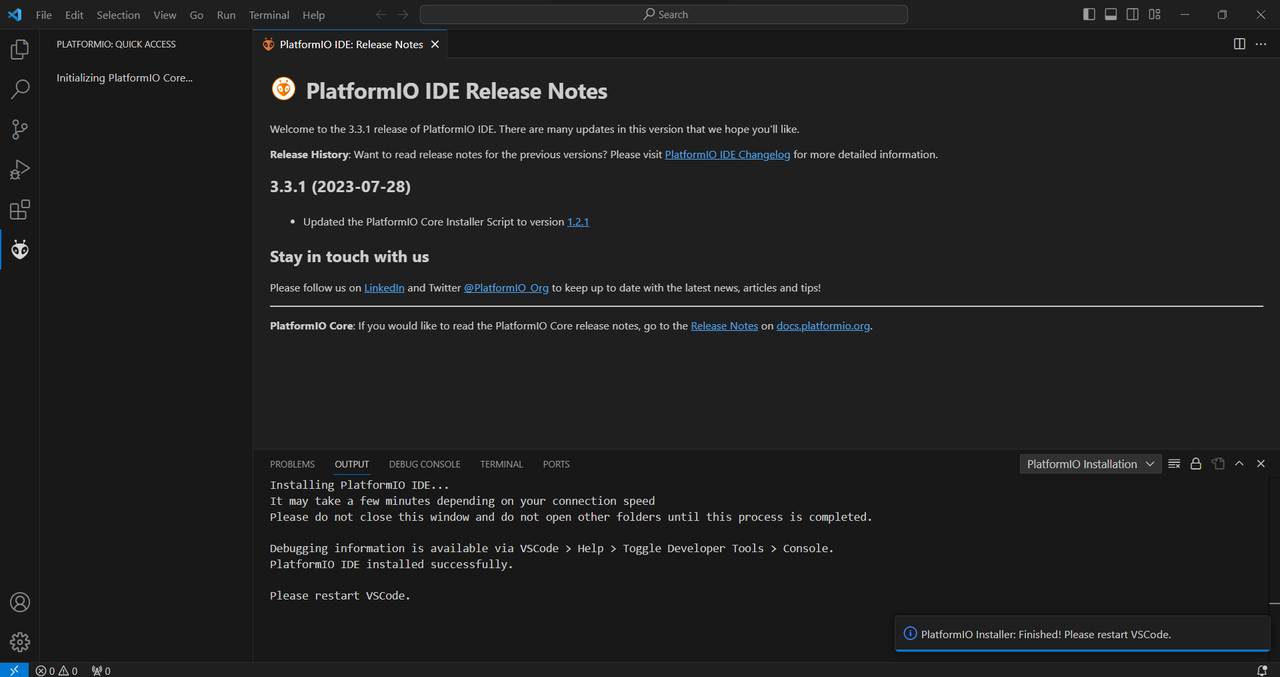Select 'Initializing PlatformIO Core...' item

[124, 78]
